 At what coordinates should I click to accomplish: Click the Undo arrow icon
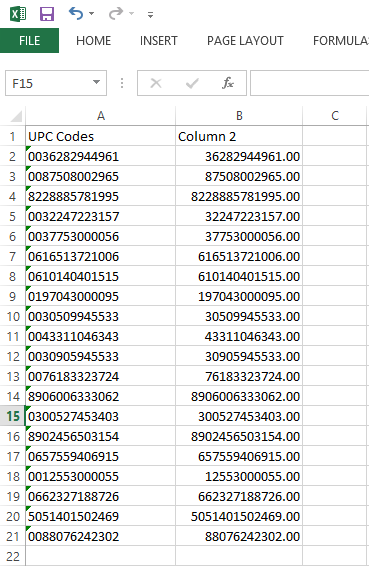[x=76, y=14]
